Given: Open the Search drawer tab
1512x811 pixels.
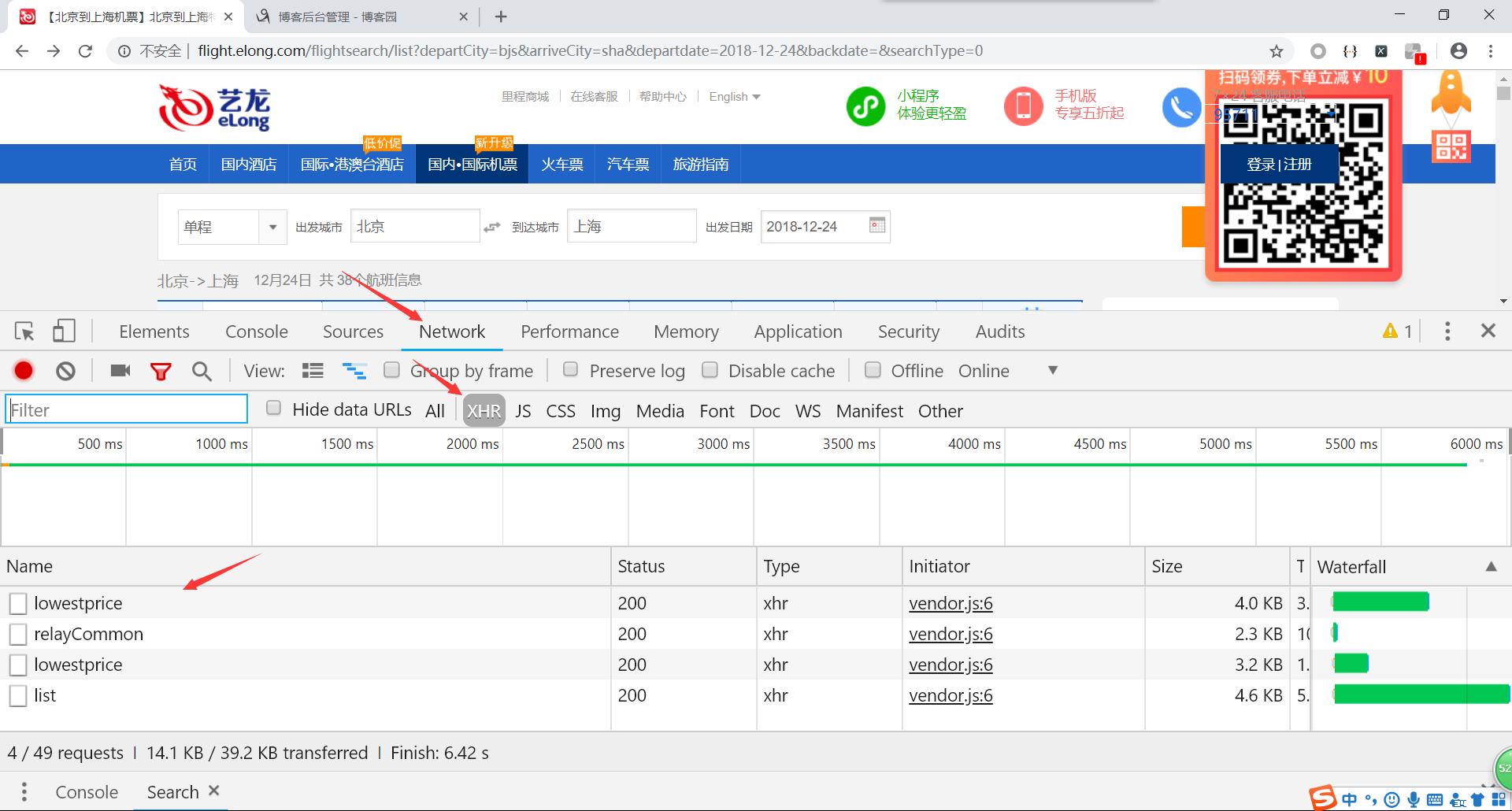Looking at the screenshot, I should point(172,791).
